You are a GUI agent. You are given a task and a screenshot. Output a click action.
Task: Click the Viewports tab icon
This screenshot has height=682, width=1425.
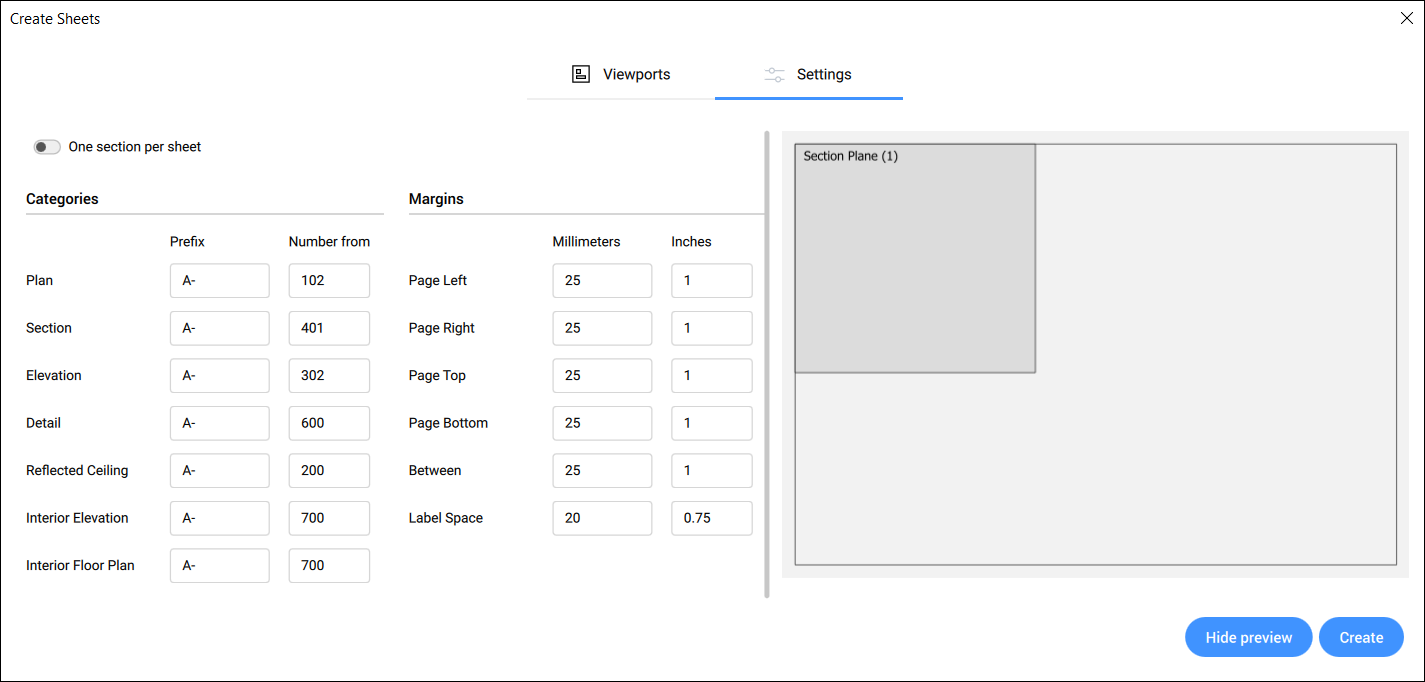click(x=581, y=74)
